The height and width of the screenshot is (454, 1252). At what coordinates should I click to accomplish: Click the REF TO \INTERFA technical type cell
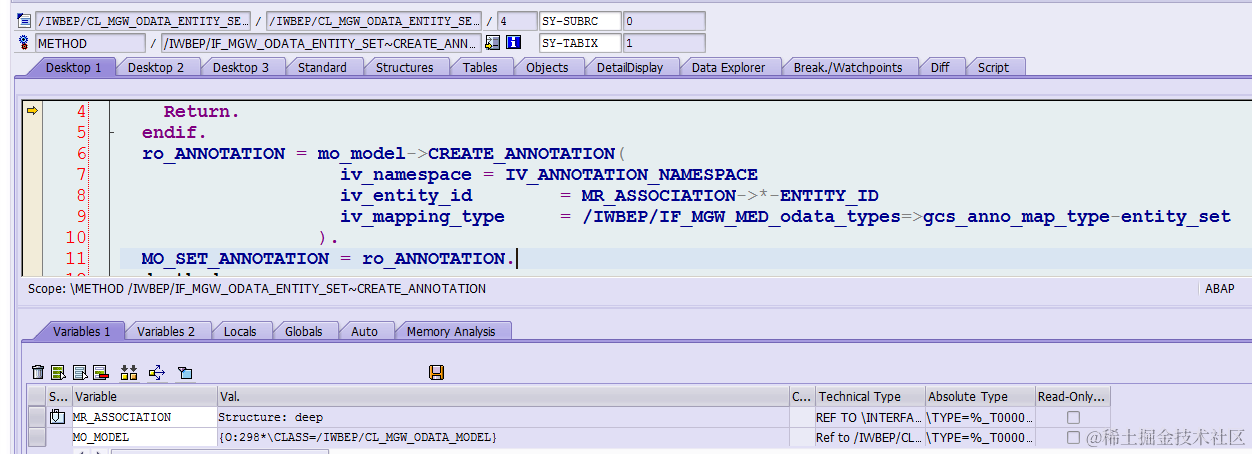pyautogui.click(x=870, y=417)
